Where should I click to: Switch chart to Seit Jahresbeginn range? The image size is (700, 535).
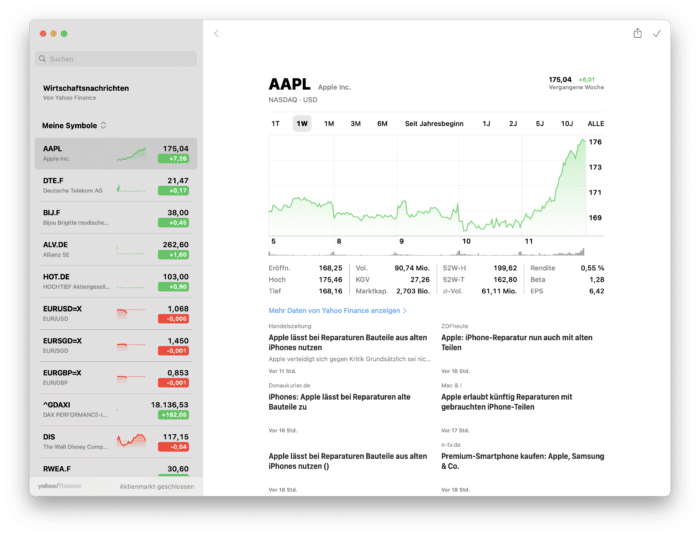434,124
